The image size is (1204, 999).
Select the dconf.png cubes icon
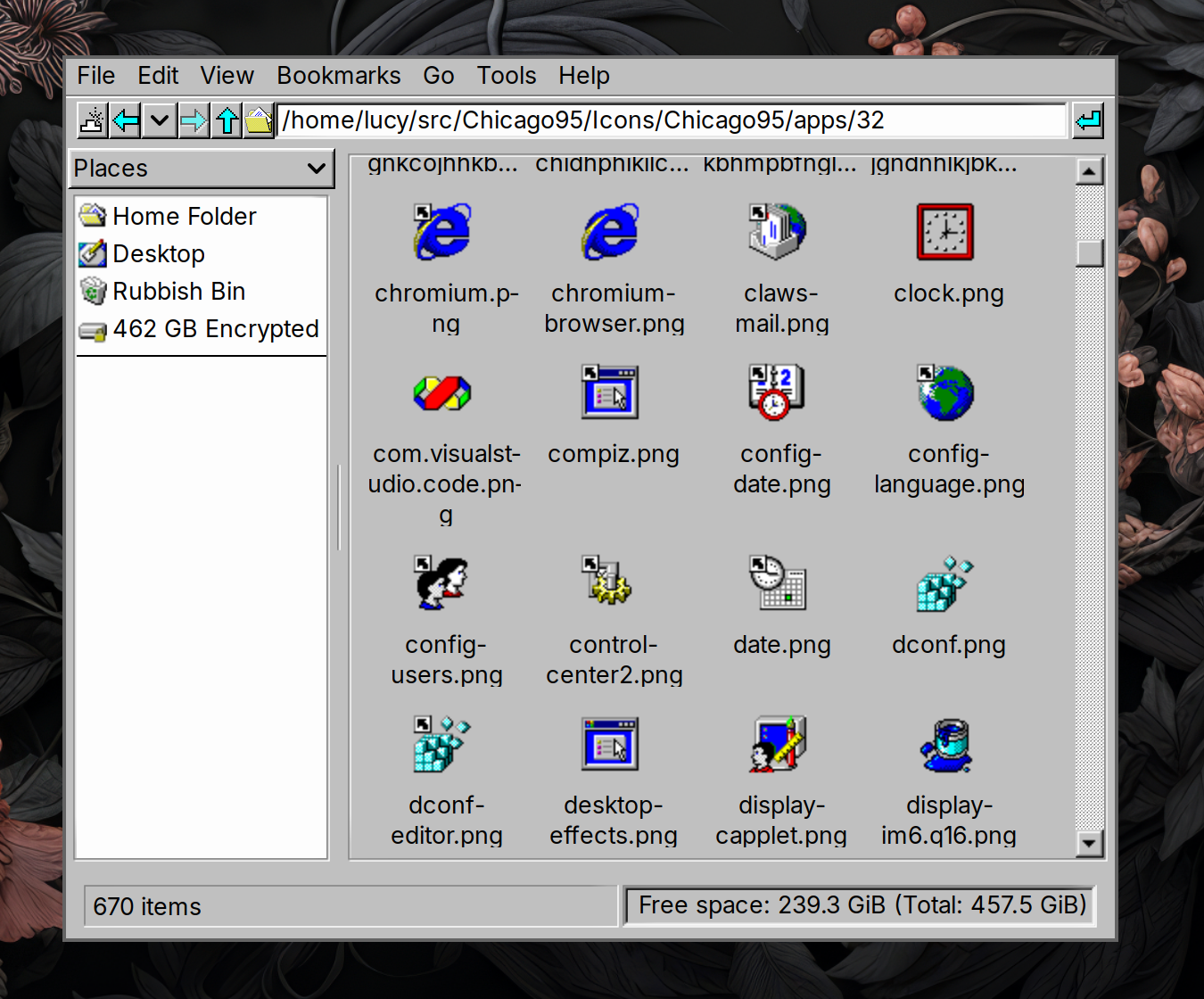945,583
